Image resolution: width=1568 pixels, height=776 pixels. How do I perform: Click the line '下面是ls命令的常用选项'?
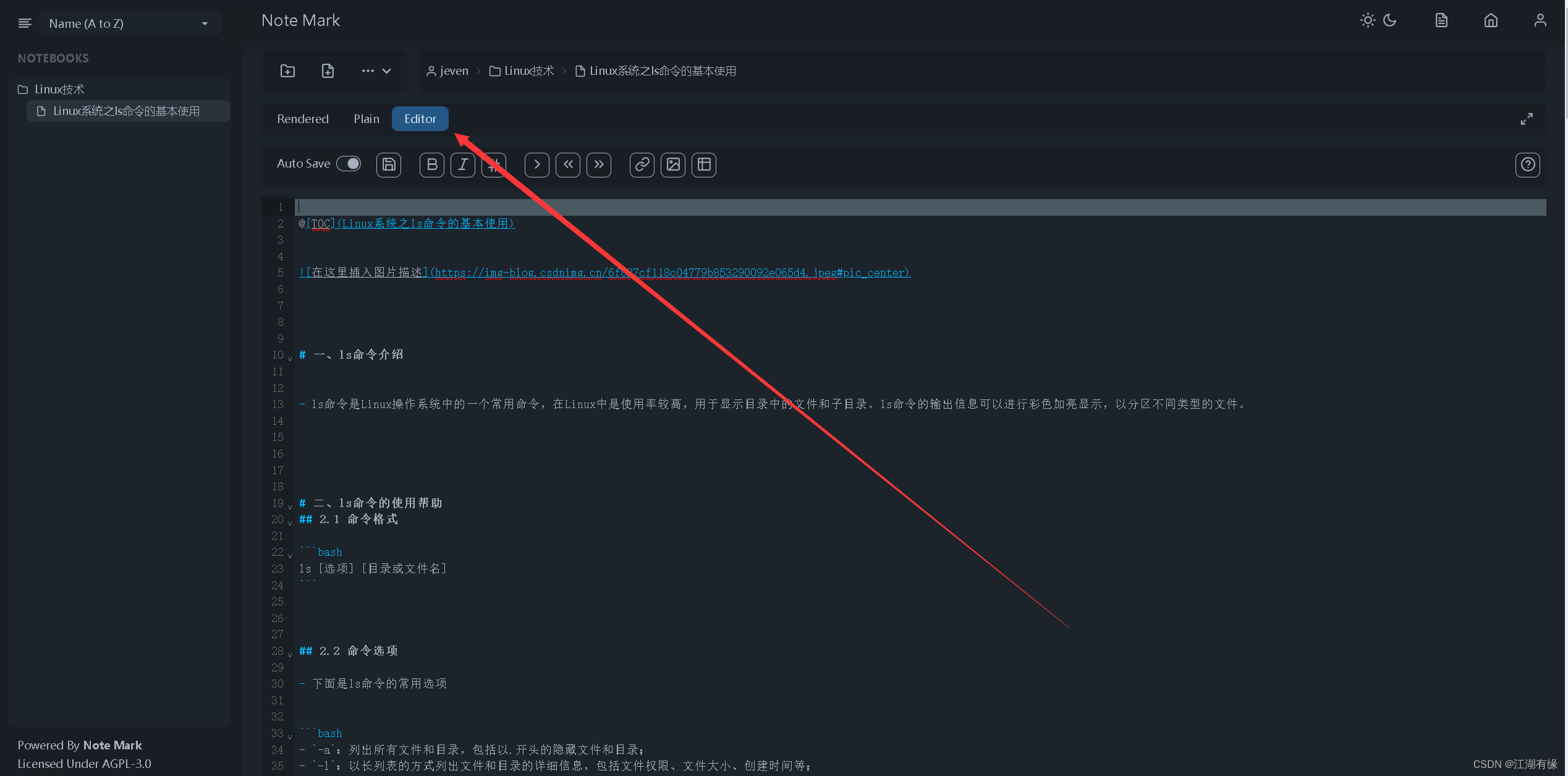(x=379, y=684)
